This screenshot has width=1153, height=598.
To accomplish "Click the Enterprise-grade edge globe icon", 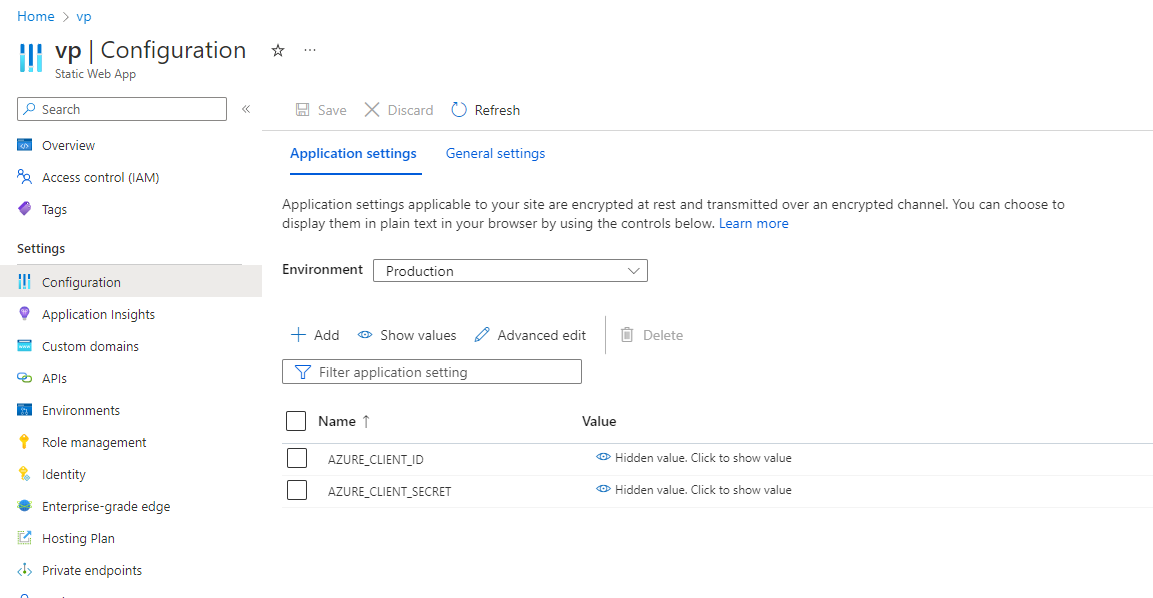I will (24, 506).
